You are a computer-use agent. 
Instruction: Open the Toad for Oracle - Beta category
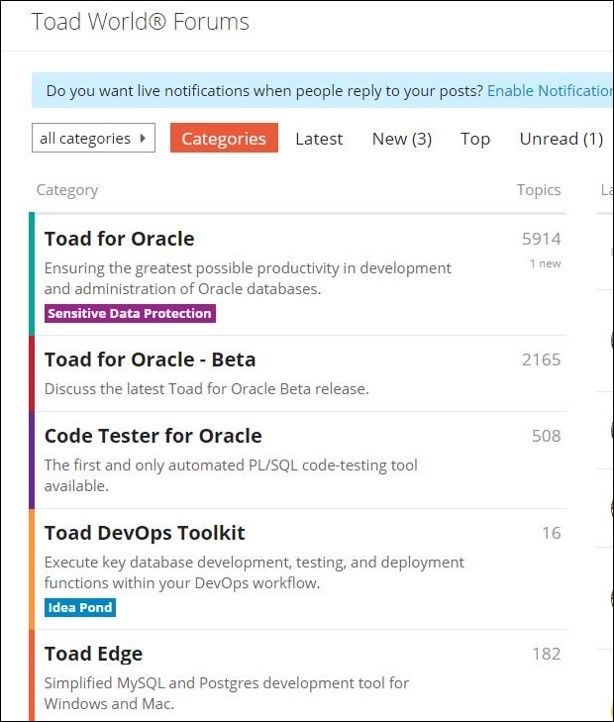150,359
